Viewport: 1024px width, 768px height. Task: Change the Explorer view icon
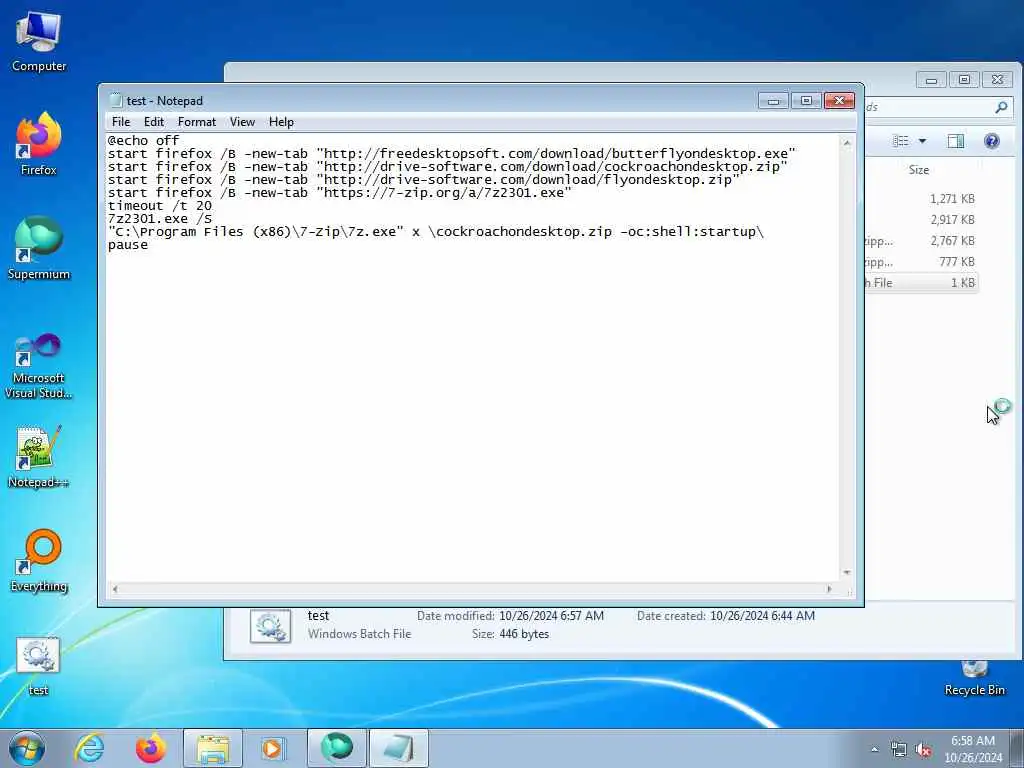coord(901,141)
